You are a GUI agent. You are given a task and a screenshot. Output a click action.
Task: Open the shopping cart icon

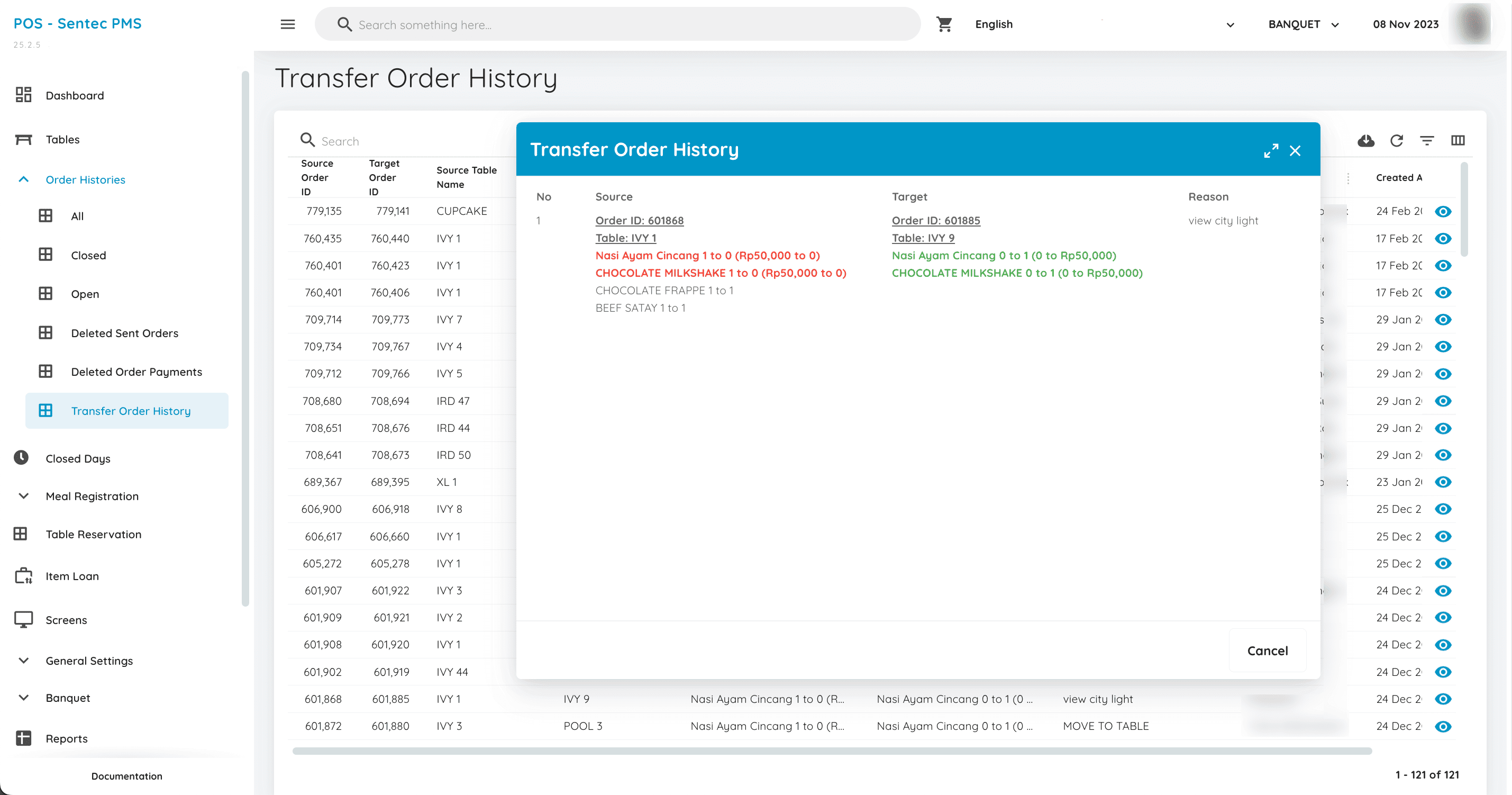(x=944, y=24)
